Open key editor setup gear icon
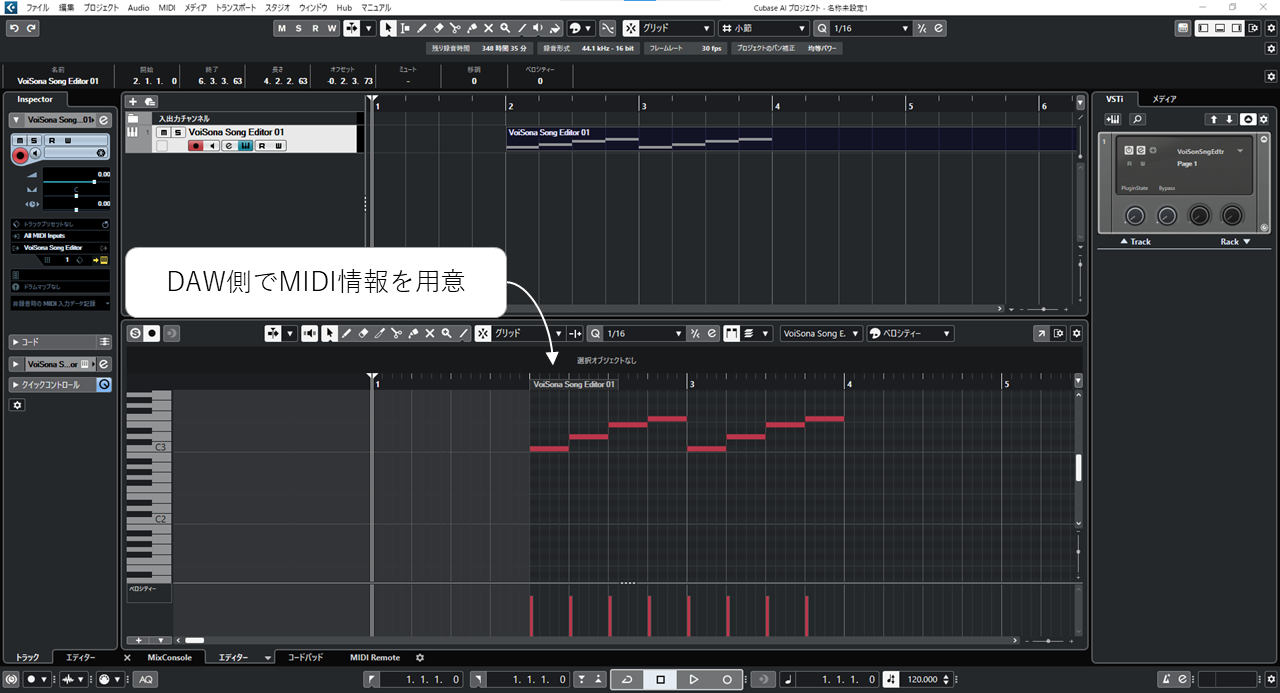Image resolution: width=1280 pixels, height=693 pixels. coord(1076,333)
